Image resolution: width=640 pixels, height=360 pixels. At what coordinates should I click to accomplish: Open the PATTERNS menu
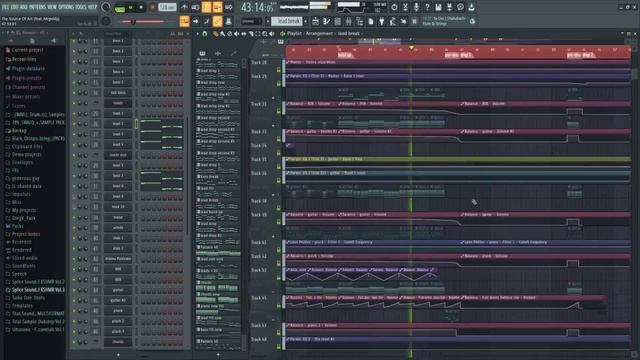37,7
